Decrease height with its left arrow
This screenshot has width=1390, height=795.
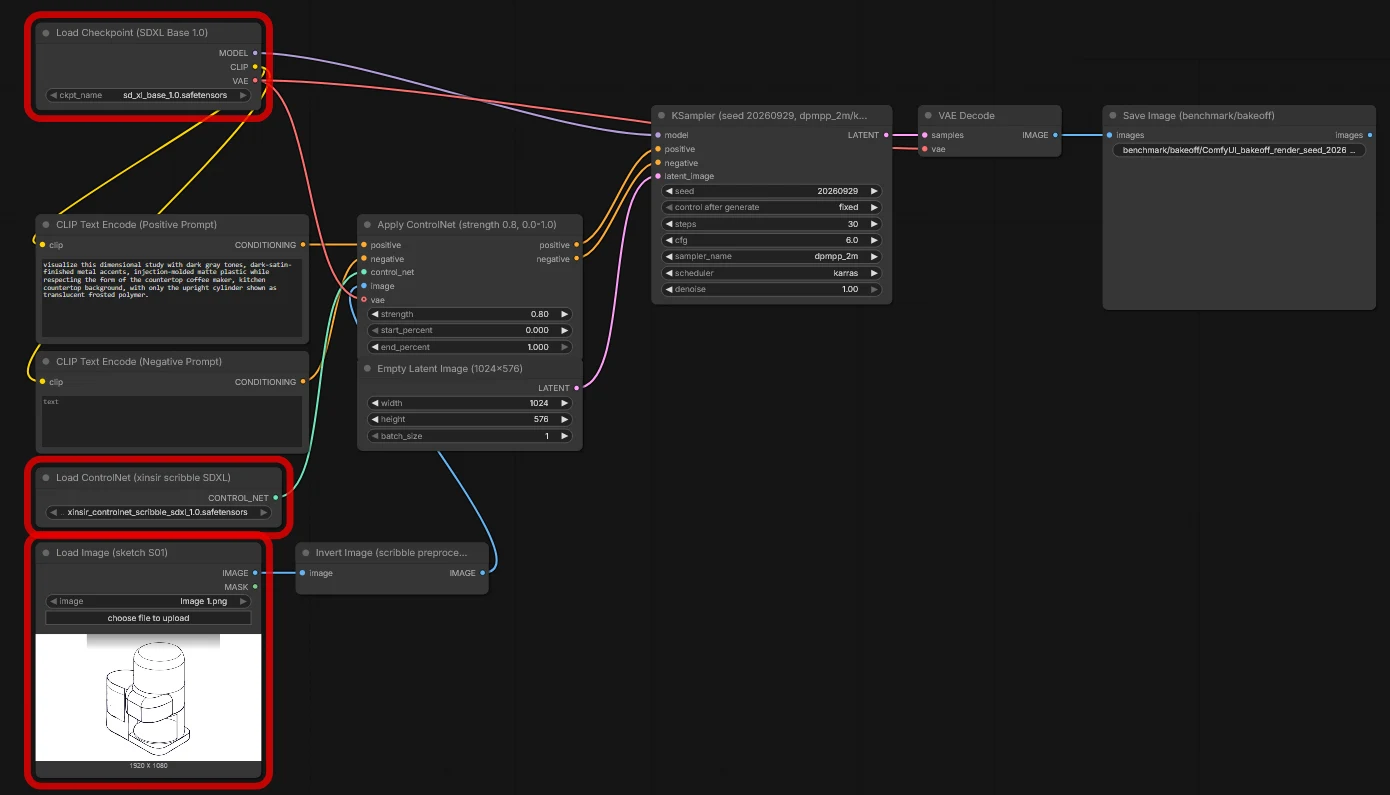374,420
